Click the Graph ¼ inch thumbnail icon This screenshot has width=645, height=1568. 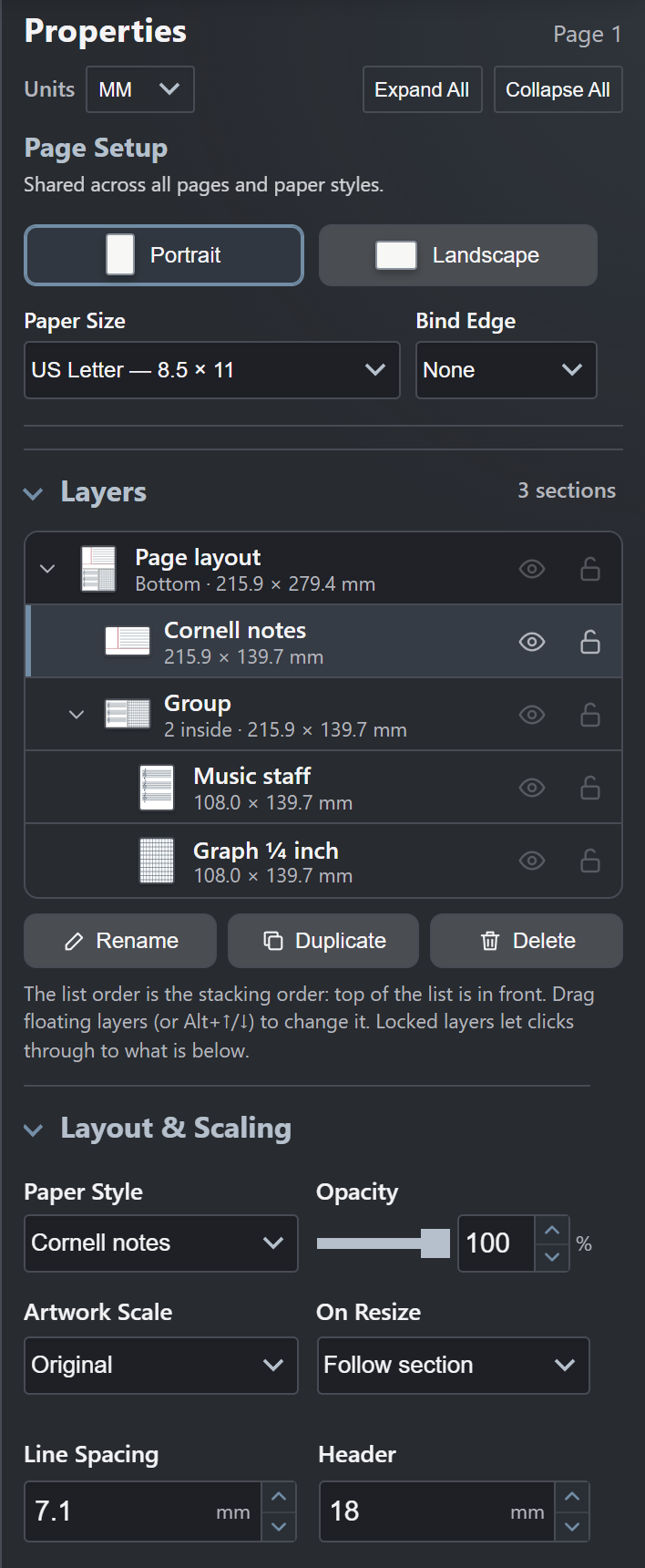[157, 861]
